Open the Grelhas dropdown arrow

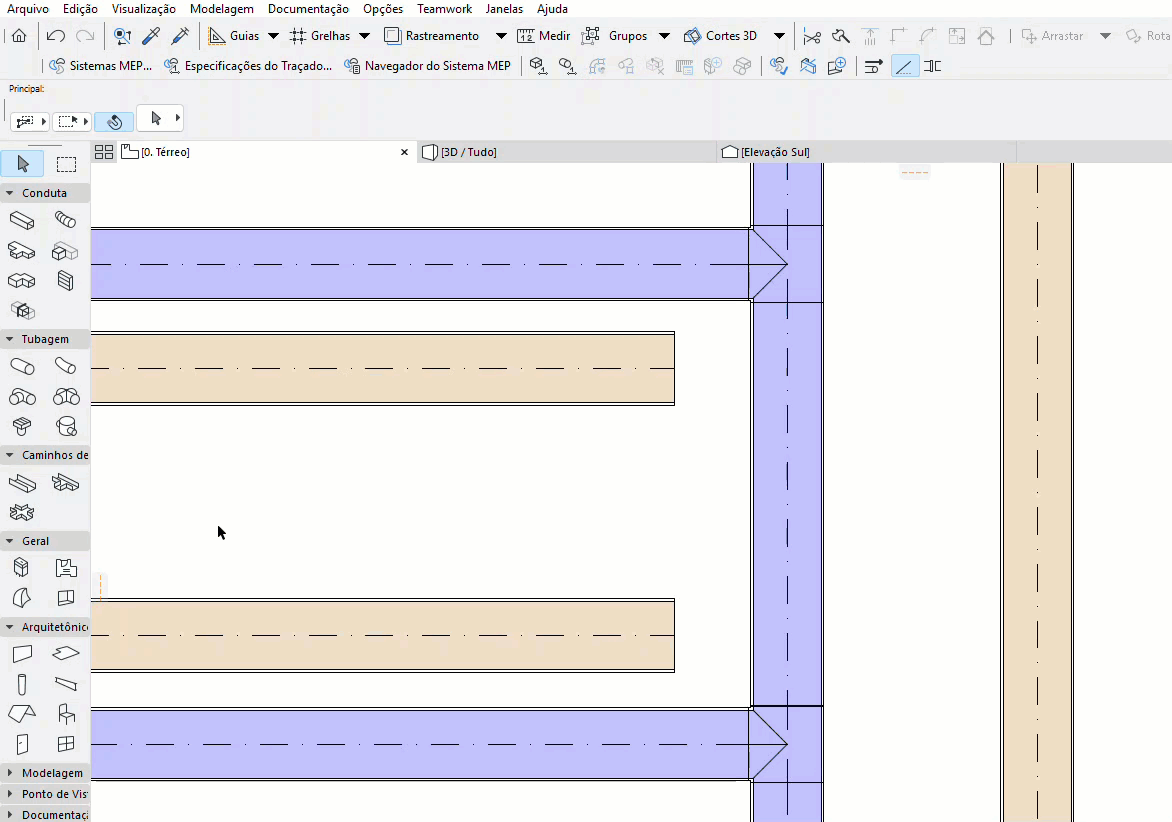364,35
